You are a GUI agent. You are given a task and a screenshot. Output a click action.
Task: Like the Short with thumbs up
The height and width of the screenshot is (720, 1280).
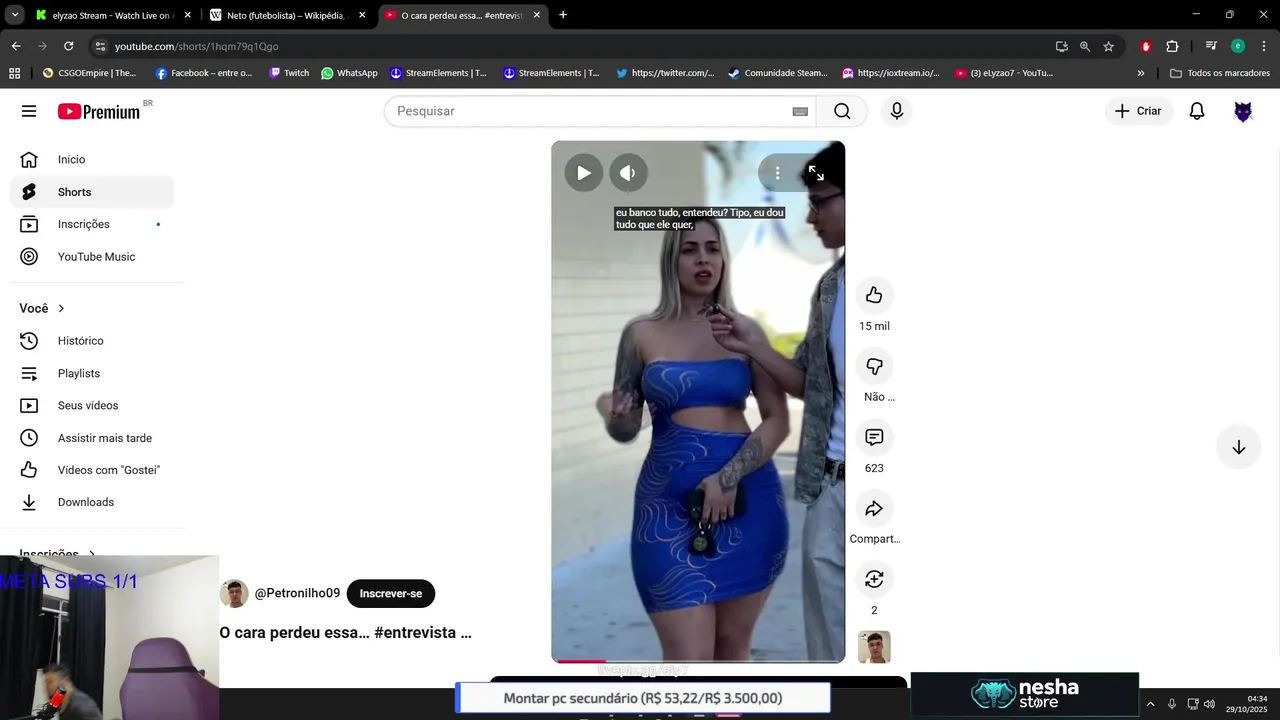(874, 295)
